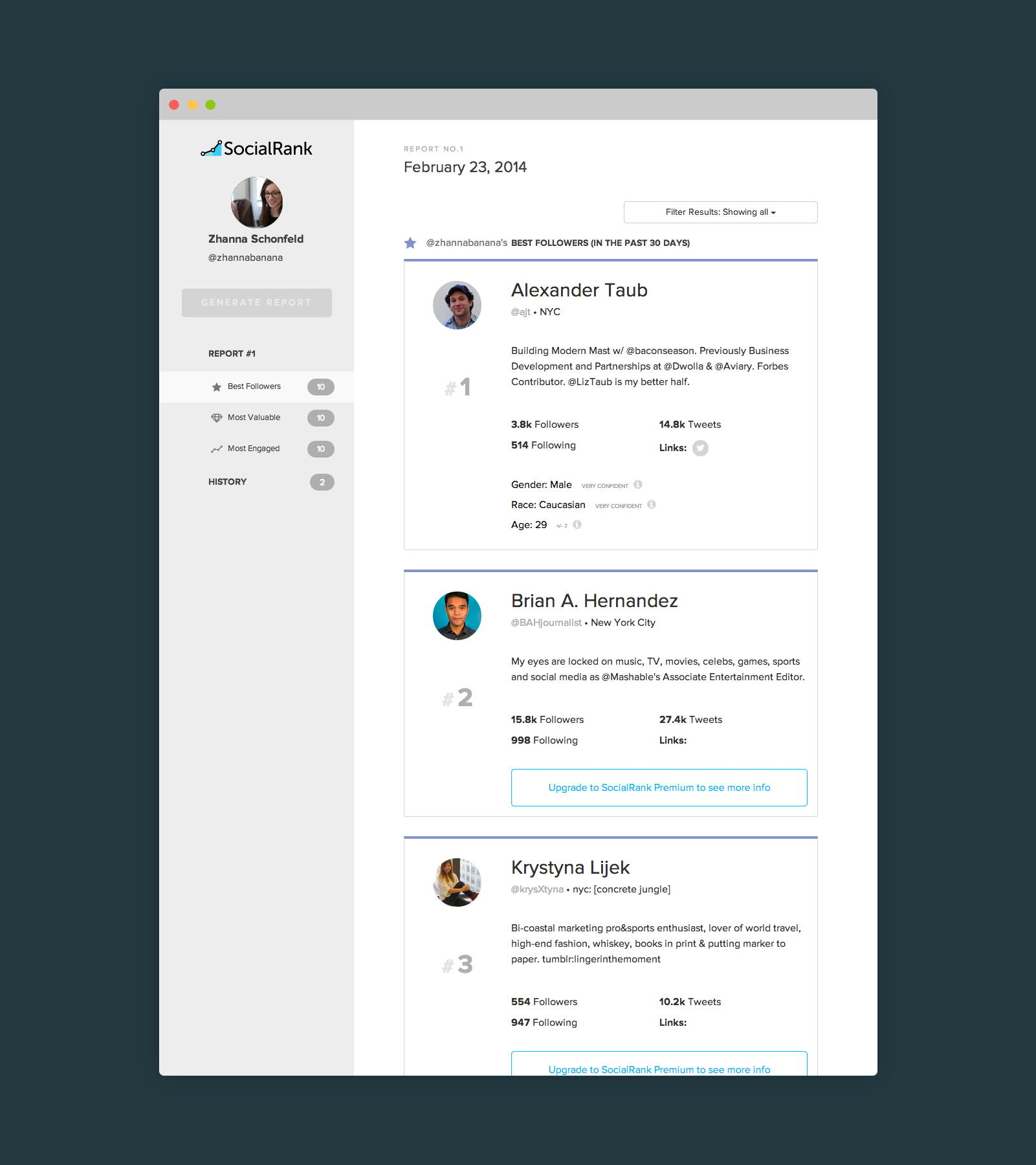Image resolution: width=1036 pixels, height=1165 pixels.
Task: Click the info icon next to Gender
Action: (x=638, y=485)
